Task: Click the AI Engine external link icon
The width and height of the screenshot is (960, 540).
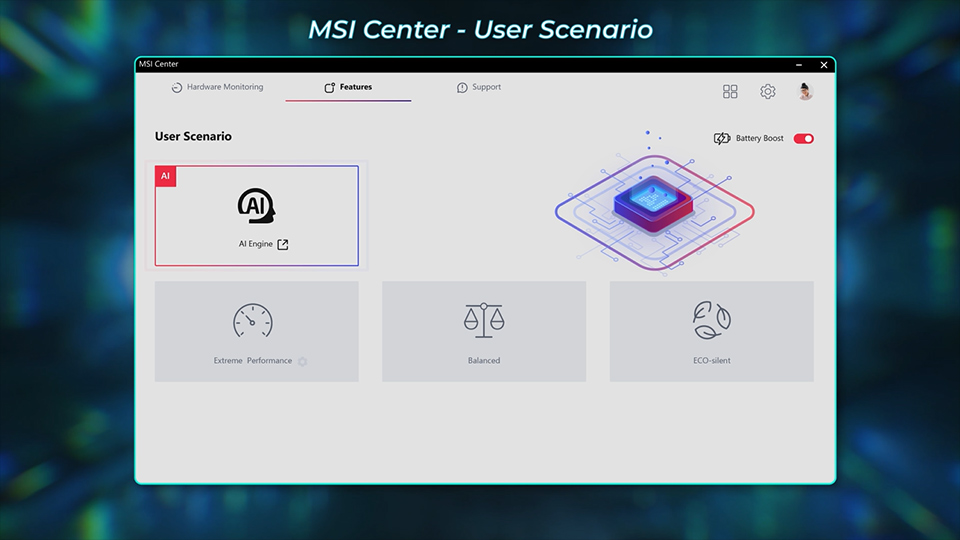Action: 283,244
